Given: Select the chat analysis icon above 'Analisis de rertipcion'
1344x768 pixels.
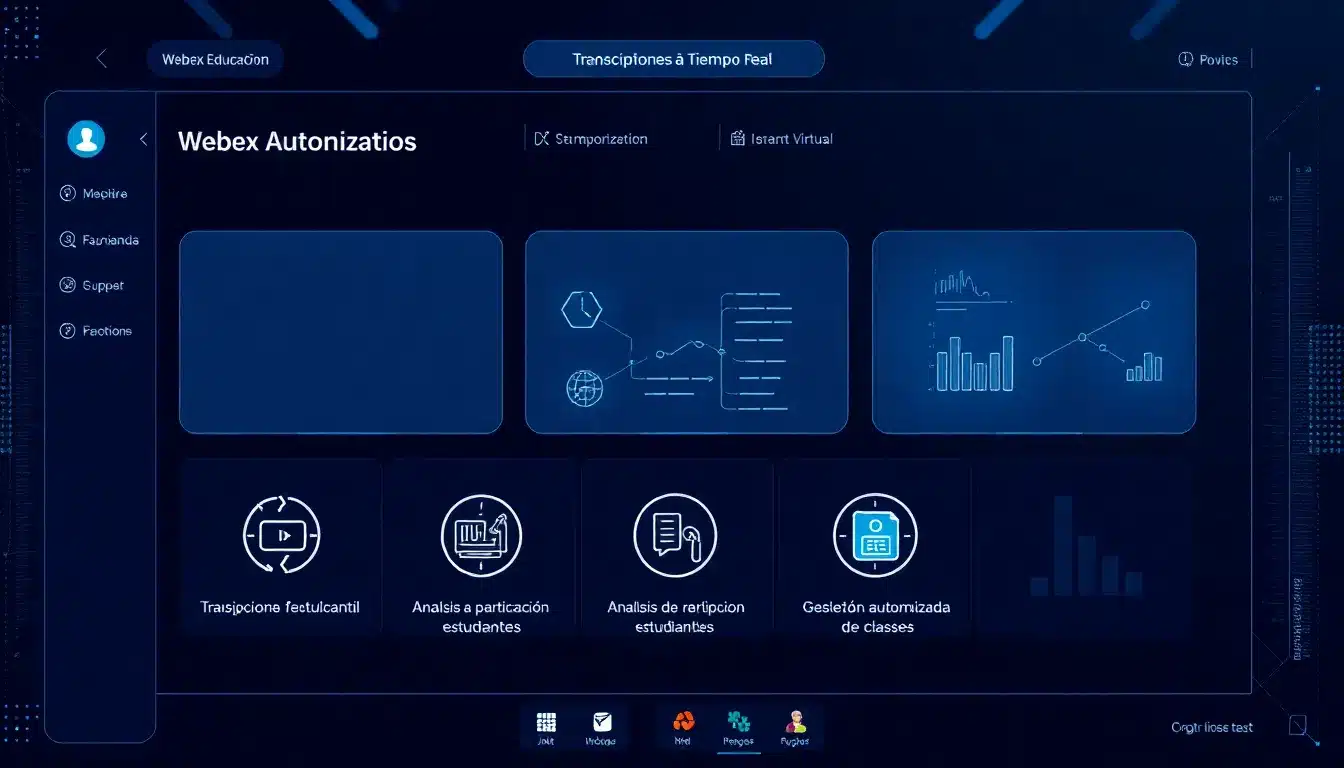Looking at the screenshot, I should click(675, 535).
